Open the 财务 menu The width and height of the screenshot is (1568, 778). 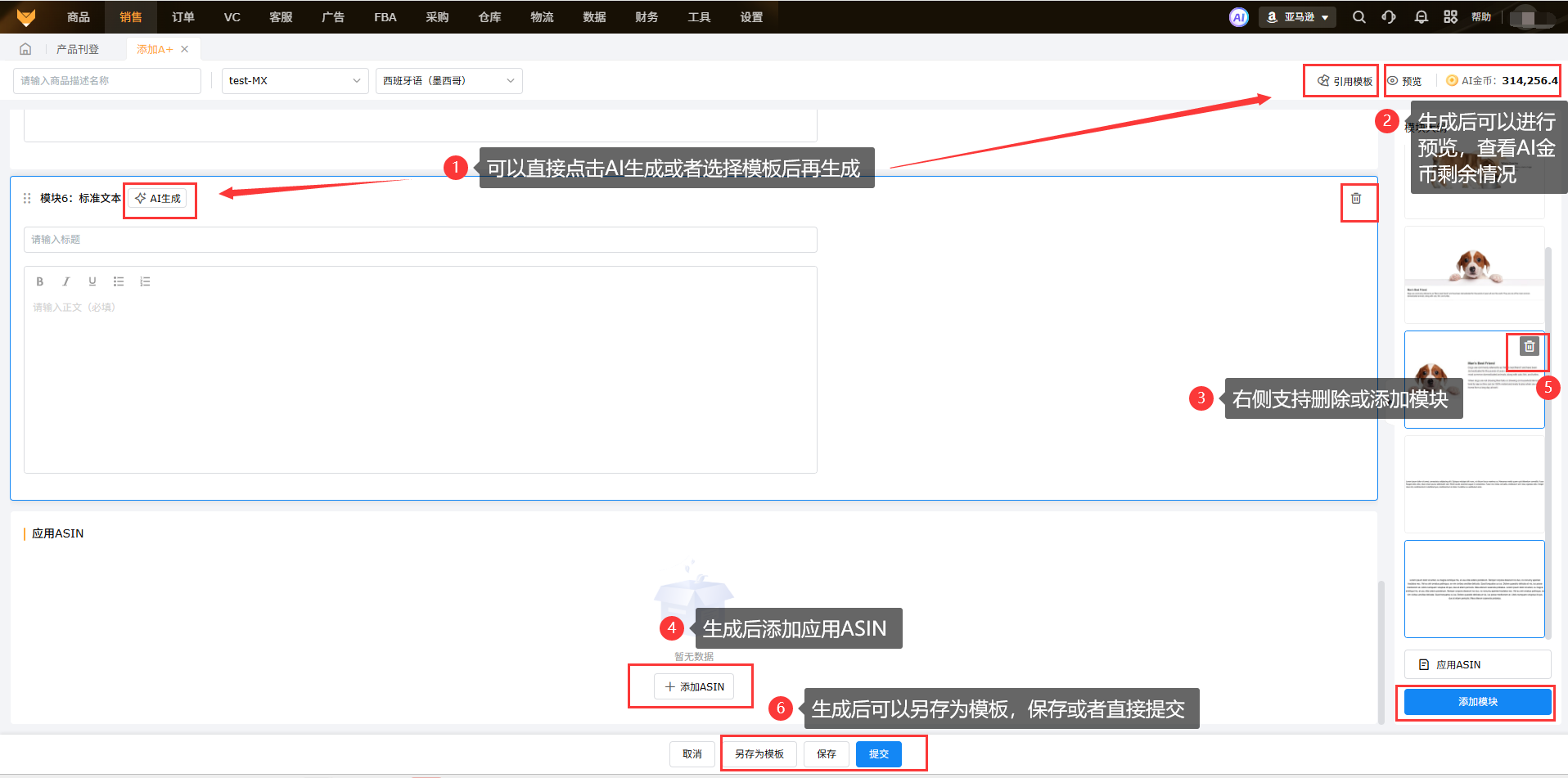click(x=647, y=17)
